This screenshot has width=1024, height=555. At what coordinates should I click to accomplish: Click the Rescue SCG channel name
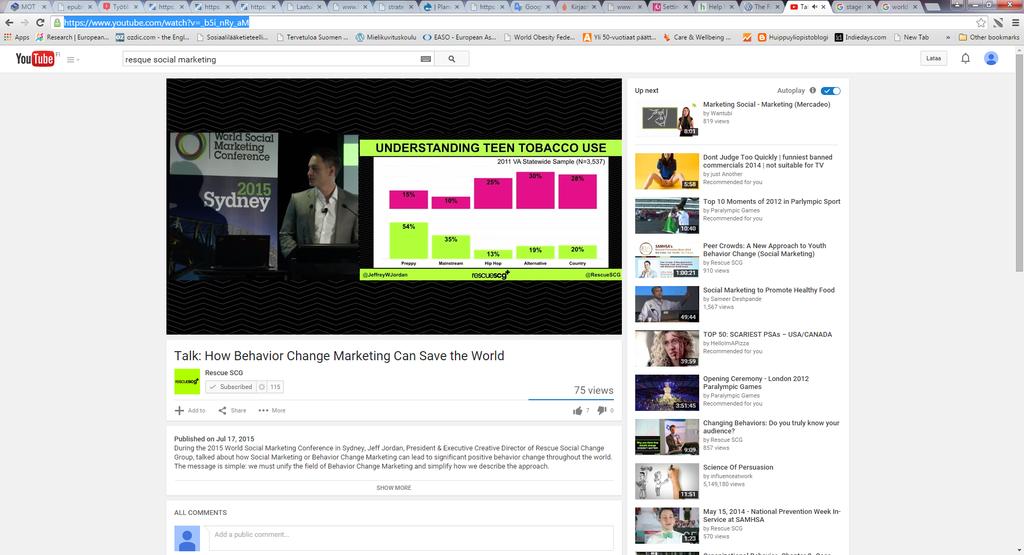(224, 373)
